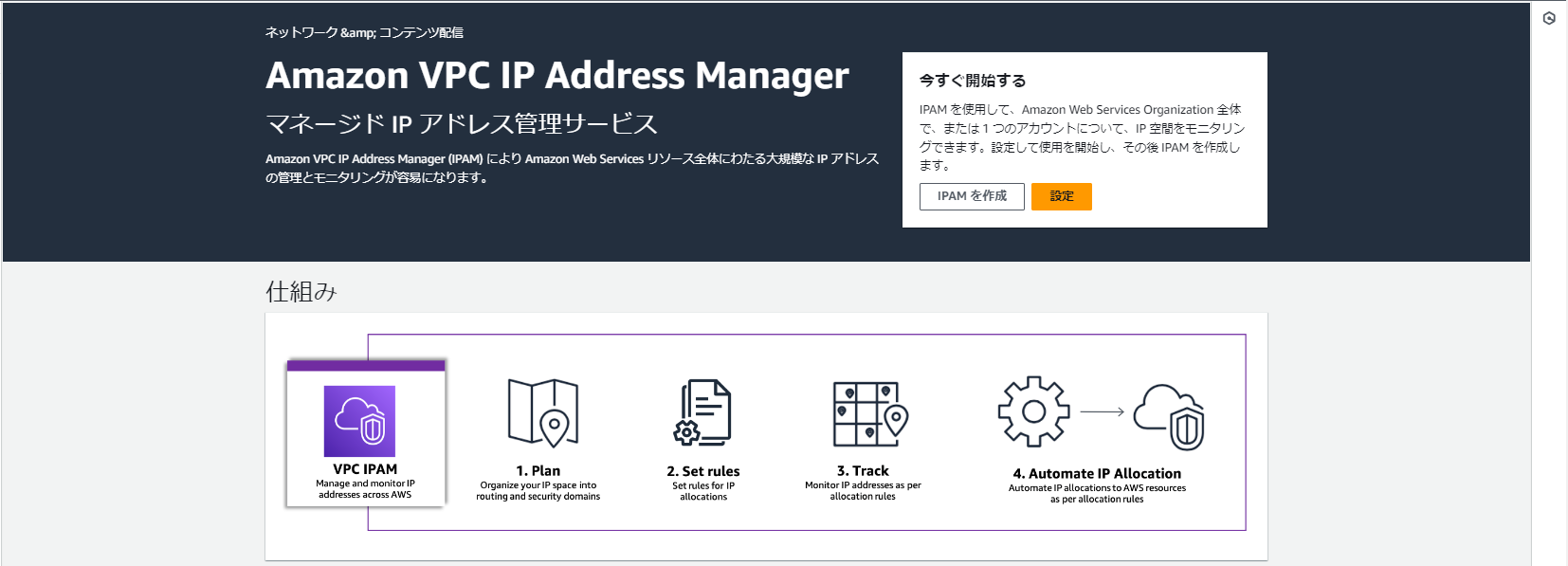The image size is (1568, 566).
Task: Click the '1. Plan' label
Action: [x=538, y=470]
